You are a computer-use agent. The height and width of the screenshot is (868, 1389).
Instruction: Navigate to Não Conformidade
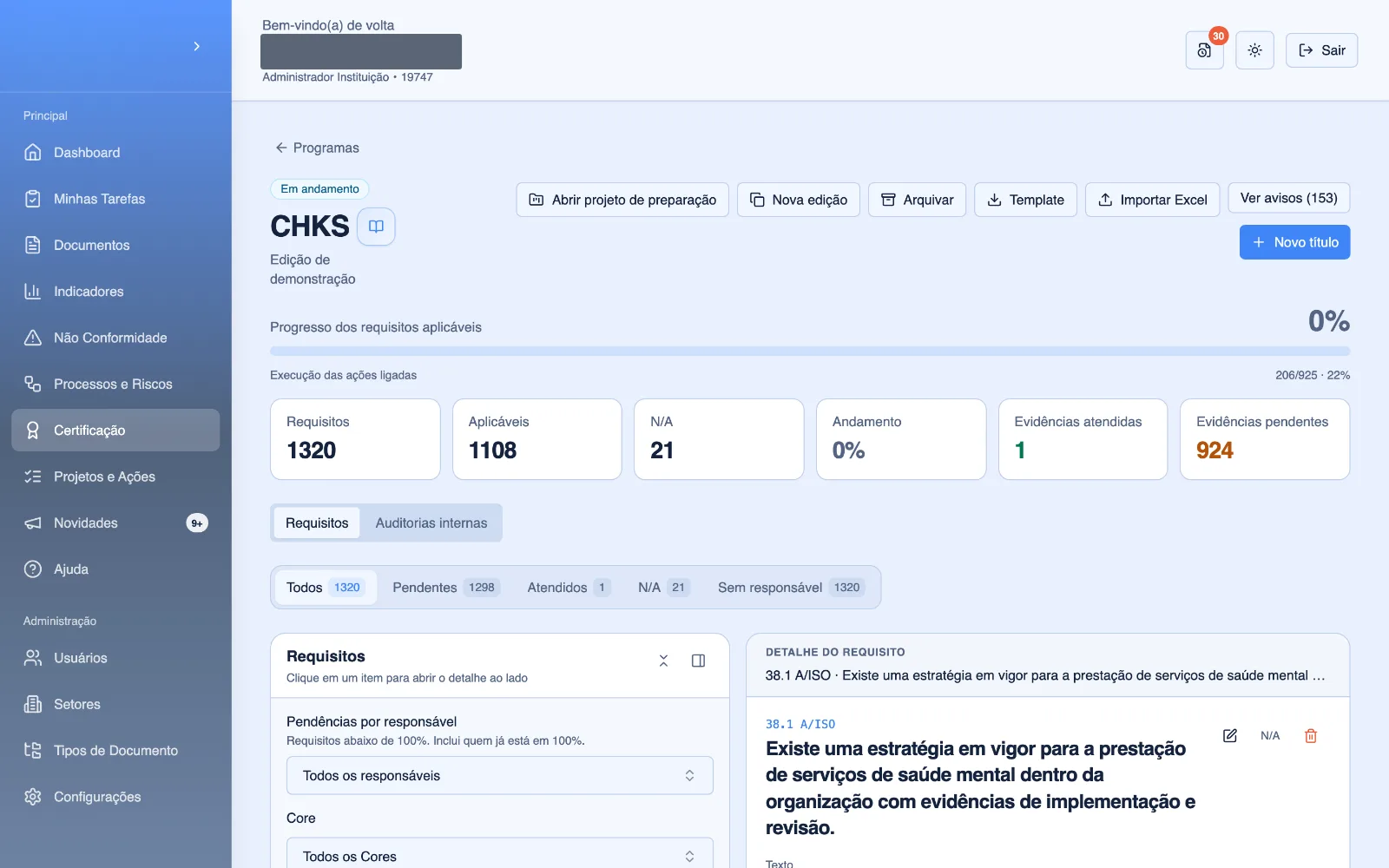tap(115, 338)
